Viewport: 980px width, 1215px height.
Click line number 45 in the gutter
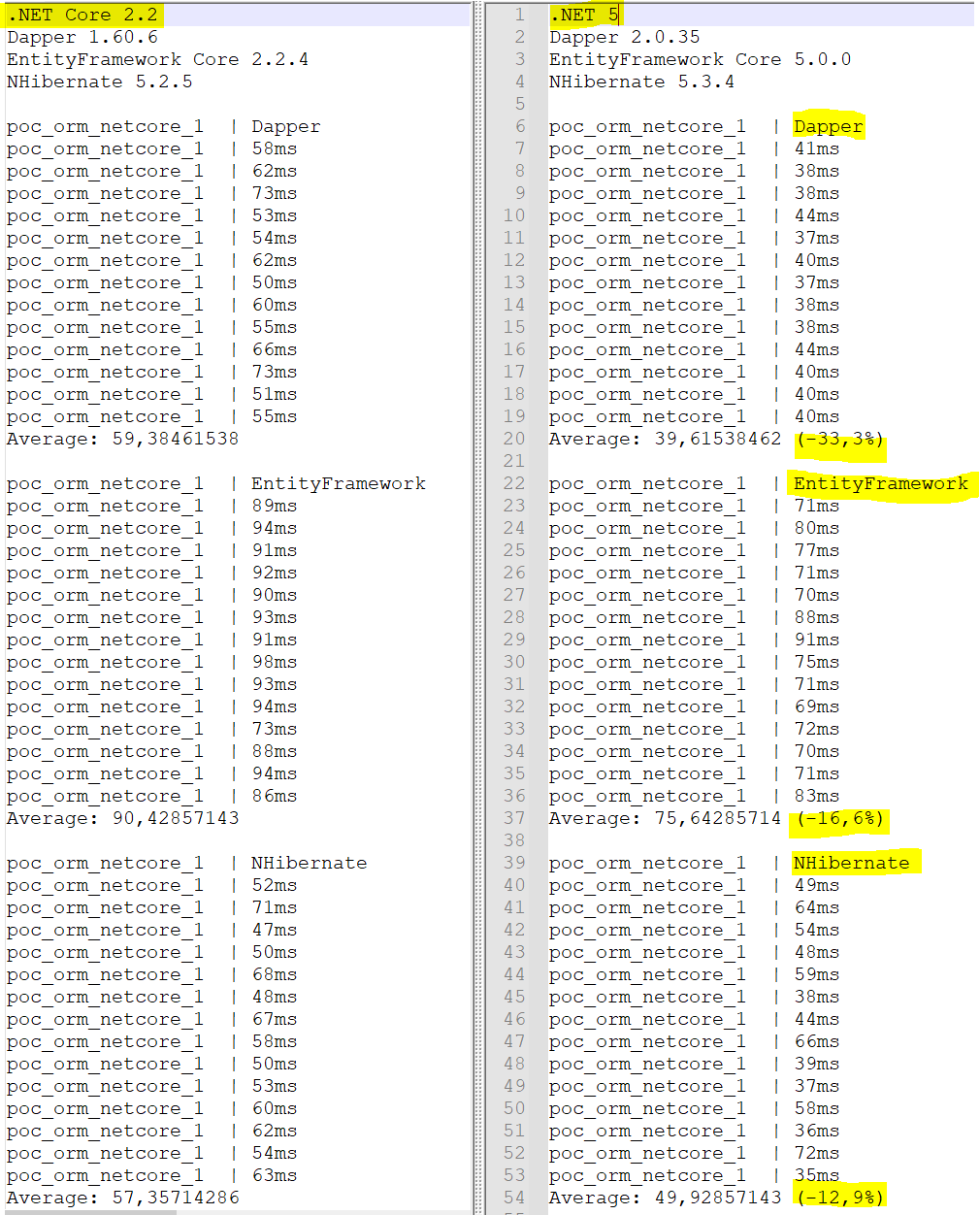pyautogui.click(x=514, y=997)
